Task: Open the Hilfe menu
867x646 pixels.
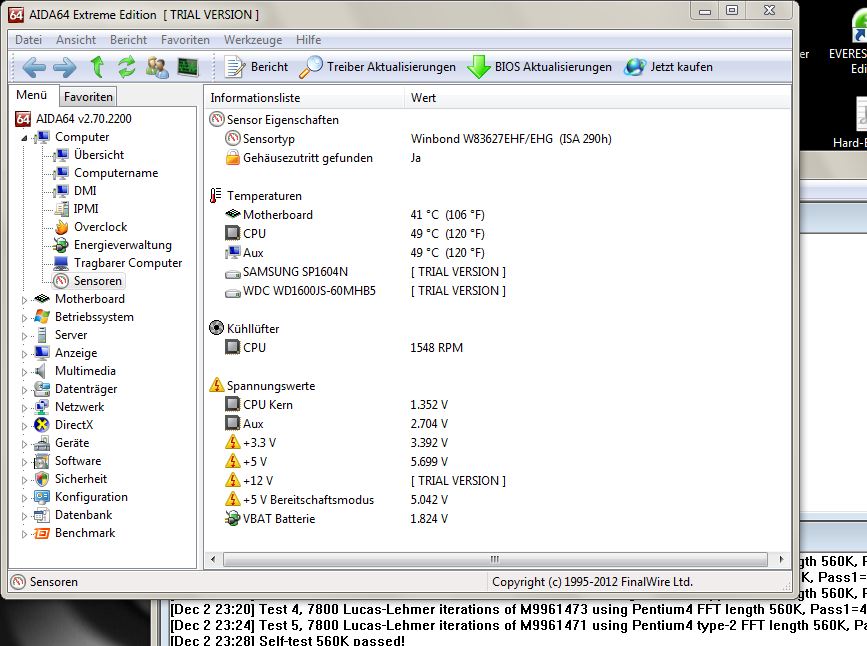Action: (308, 40)
